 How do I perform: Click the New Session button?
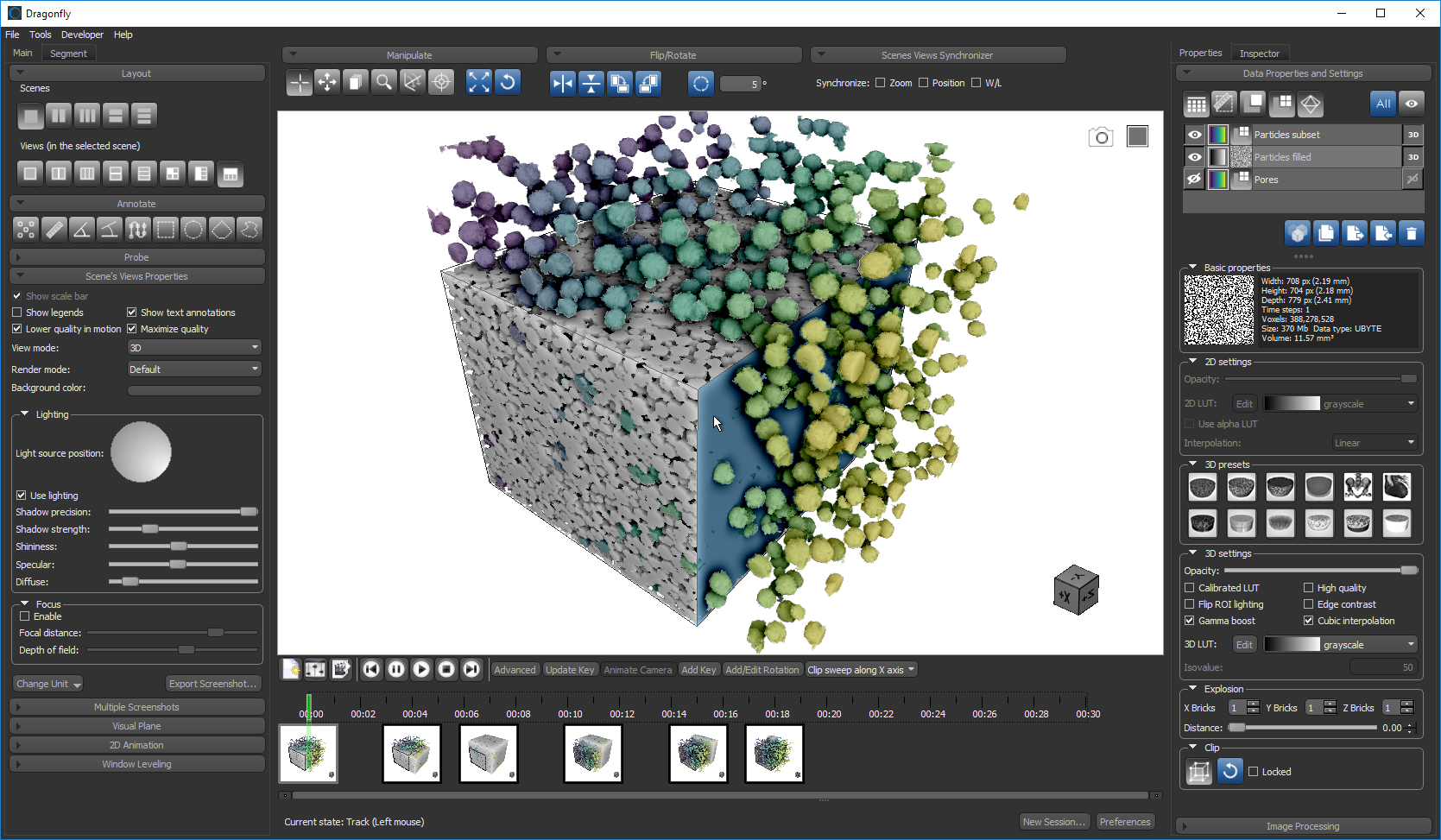(x=1054, y=822)
